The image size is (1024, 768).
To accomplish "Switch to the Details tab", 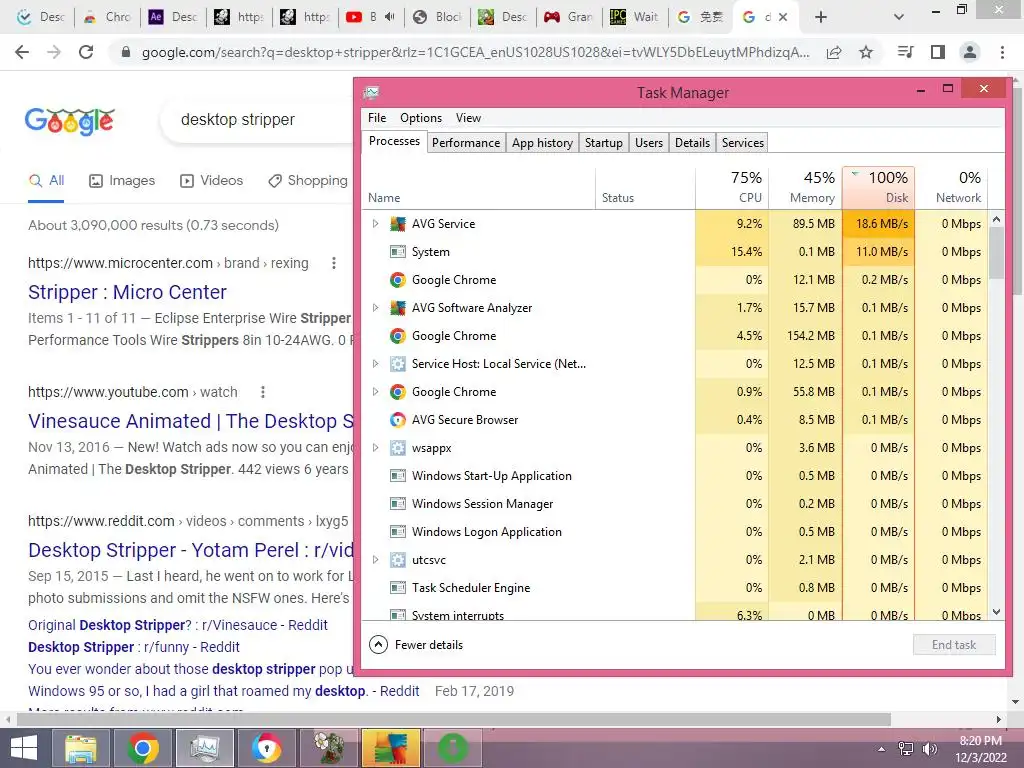I will [692, 143].
